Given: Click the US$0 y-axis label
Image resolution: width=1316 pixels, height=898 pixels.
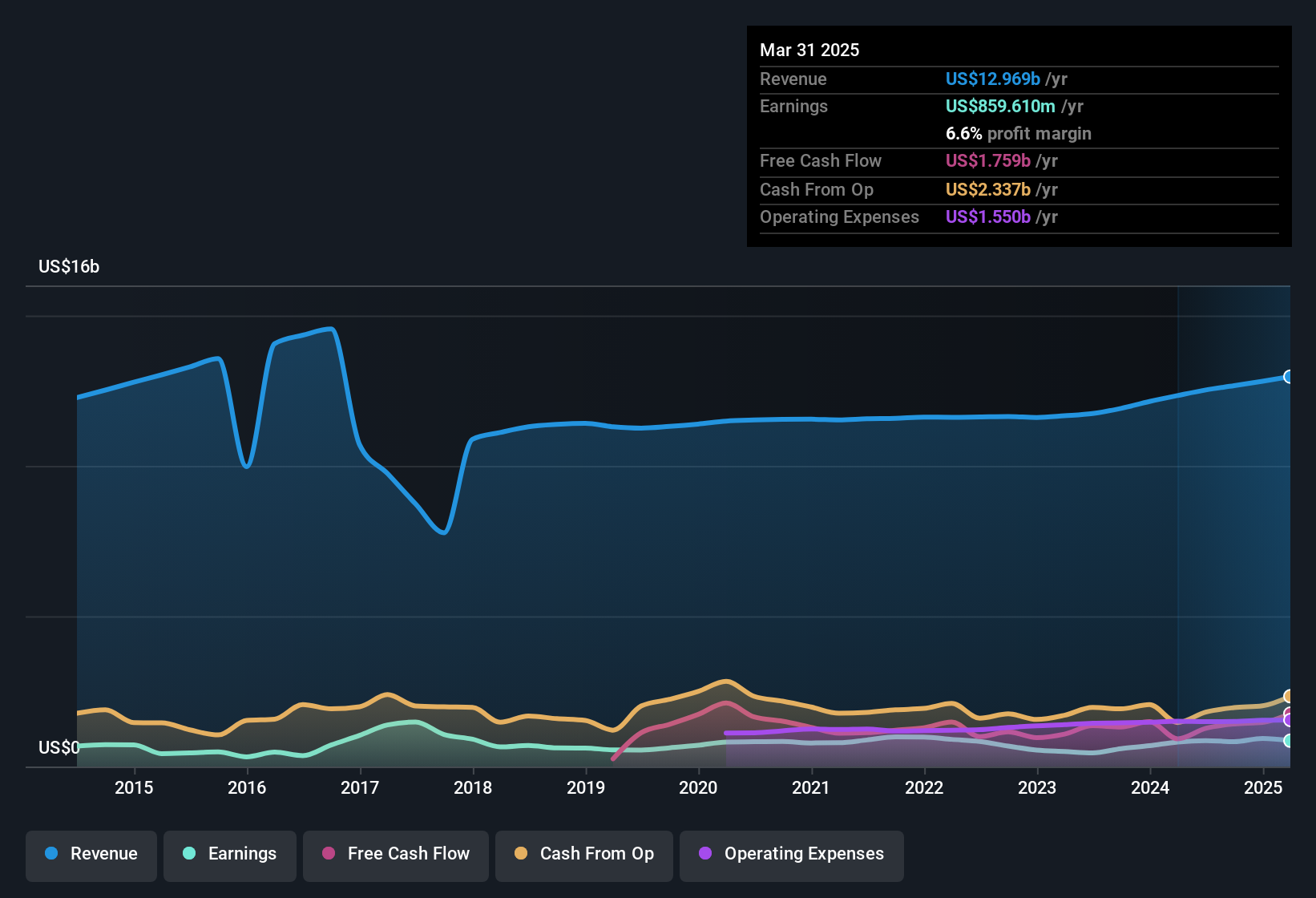Looking at the screenshot, I should tap(59, 748).
